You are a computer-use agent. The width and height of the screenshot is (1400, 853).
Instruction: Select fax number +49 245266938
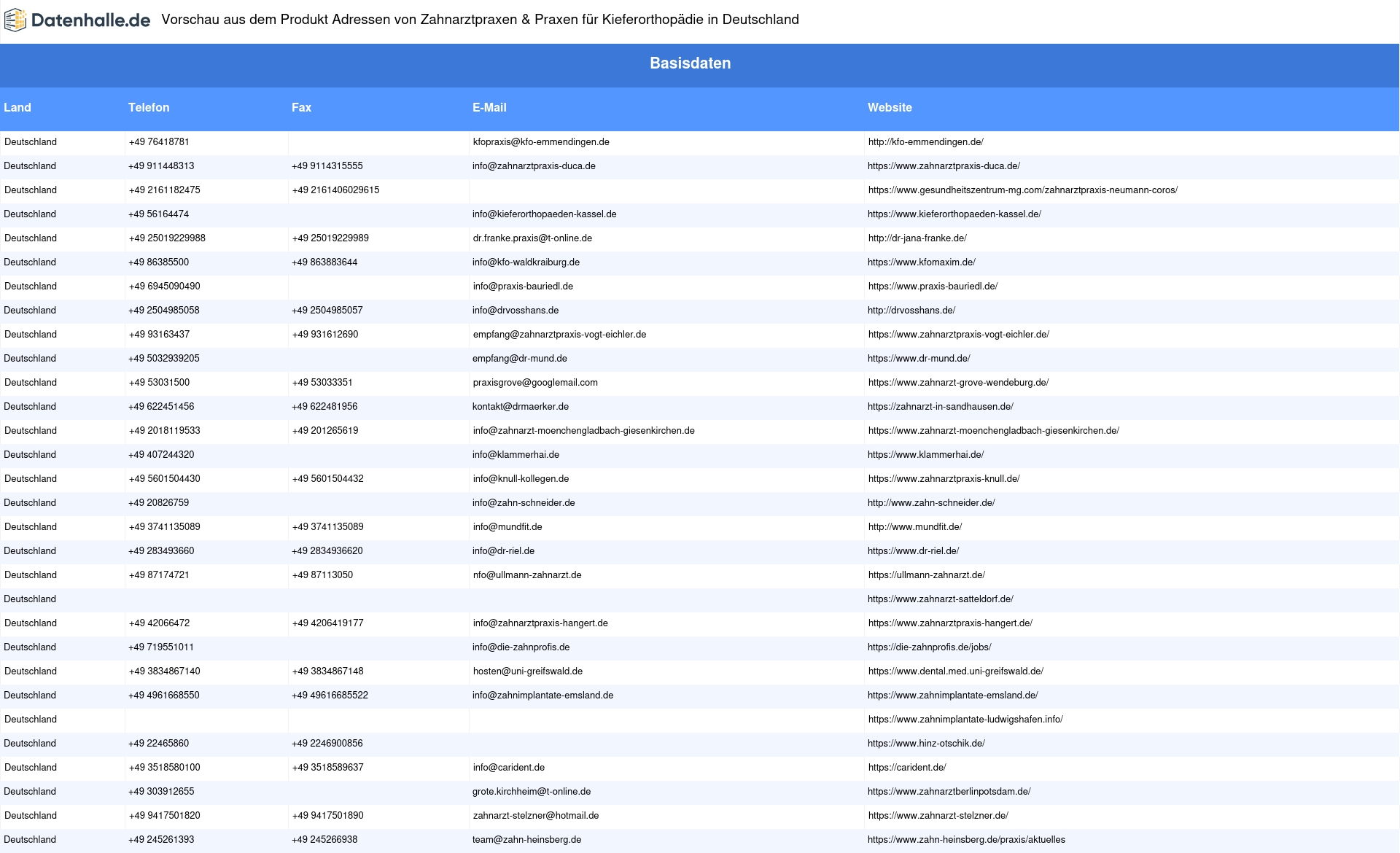324,840
